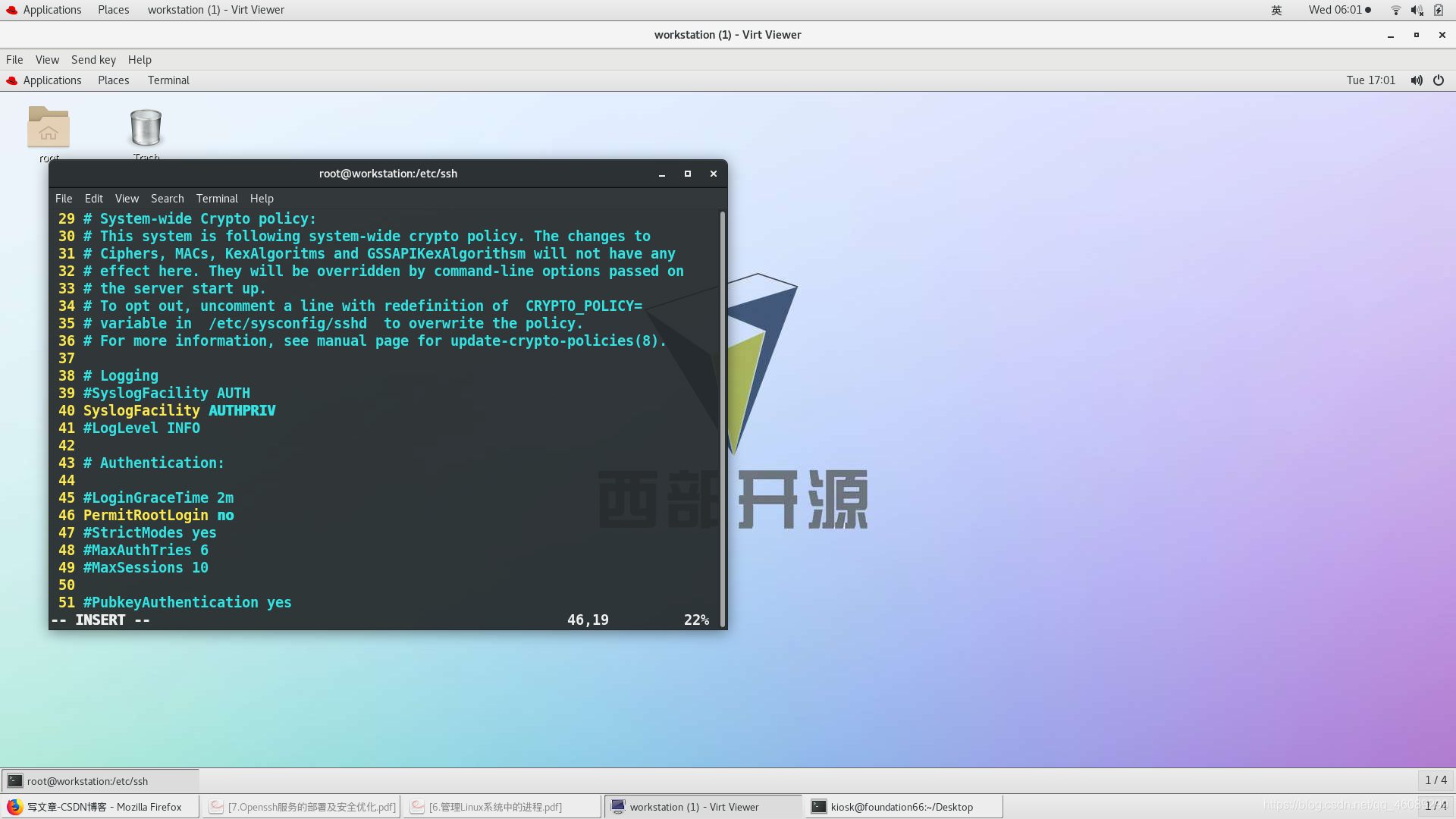Click the vim INSERT mode indicator
The width and height of the screenshot is (1456, 819).
(100, 619)
